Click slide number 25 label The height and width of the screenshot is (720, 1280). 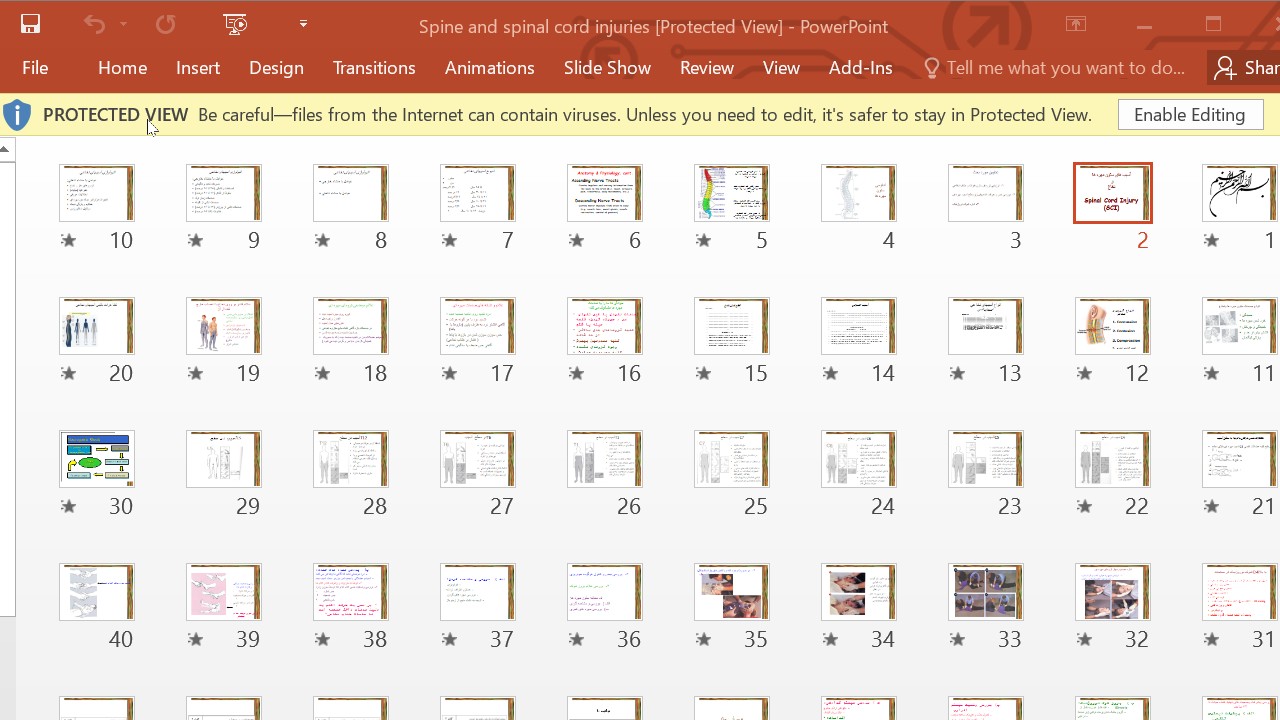pyautogui.click(x=756, y=506)
